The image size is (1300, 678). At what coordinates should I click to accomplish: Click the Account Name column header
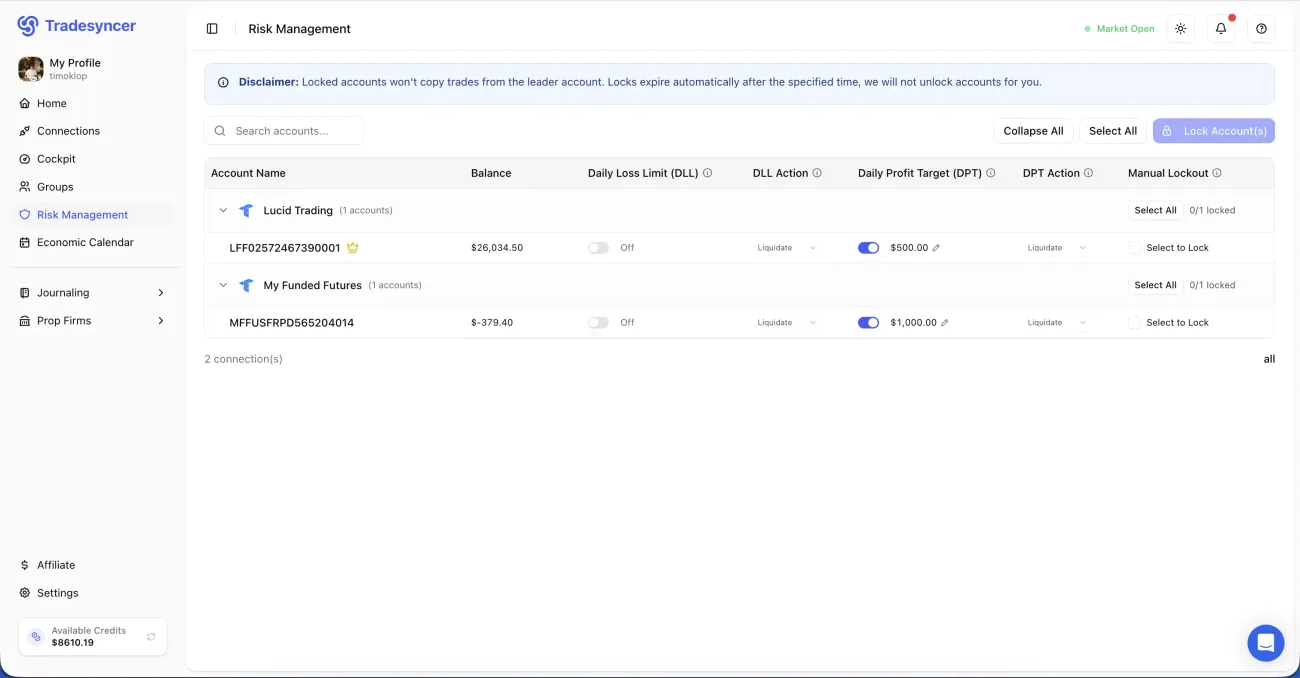point(248,173)
